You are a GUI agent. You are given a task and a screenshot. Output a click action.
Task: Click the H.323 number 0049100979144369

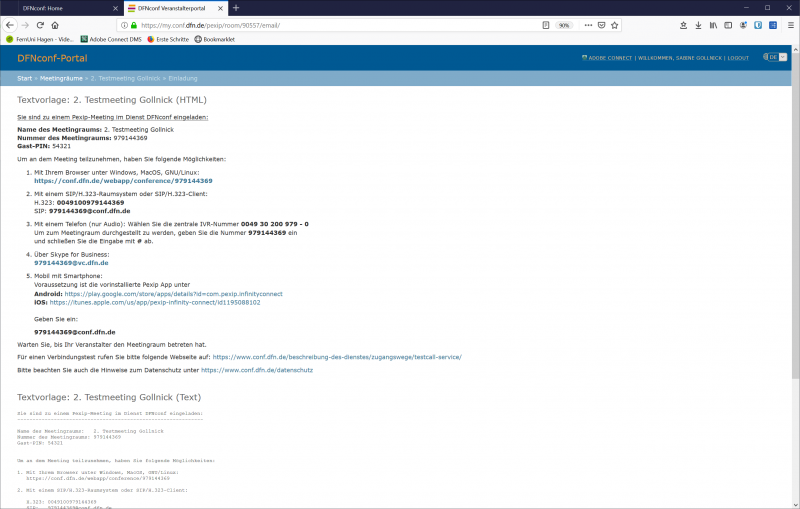point(90,202)
